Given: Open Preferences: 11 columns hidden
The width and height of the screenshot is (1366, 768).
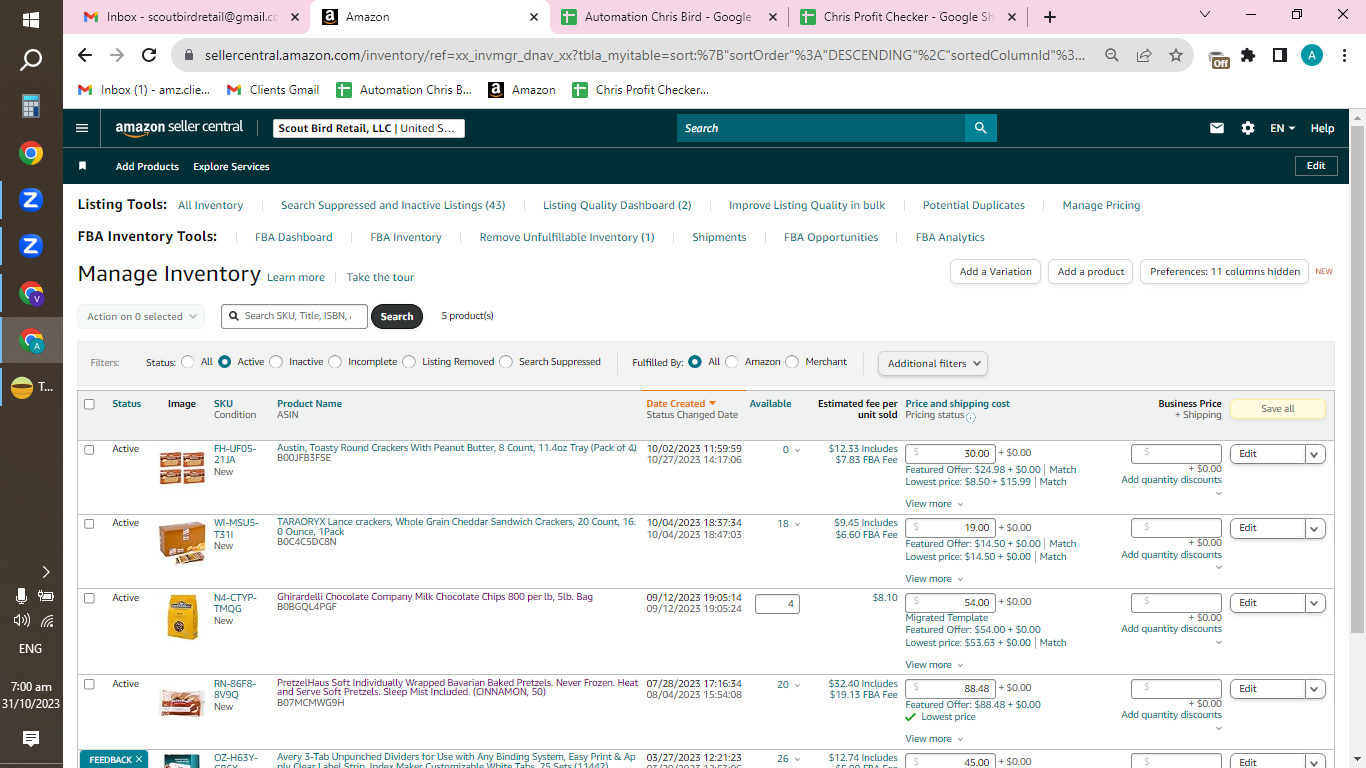Looking at the screenshot, I should 1224,271.
